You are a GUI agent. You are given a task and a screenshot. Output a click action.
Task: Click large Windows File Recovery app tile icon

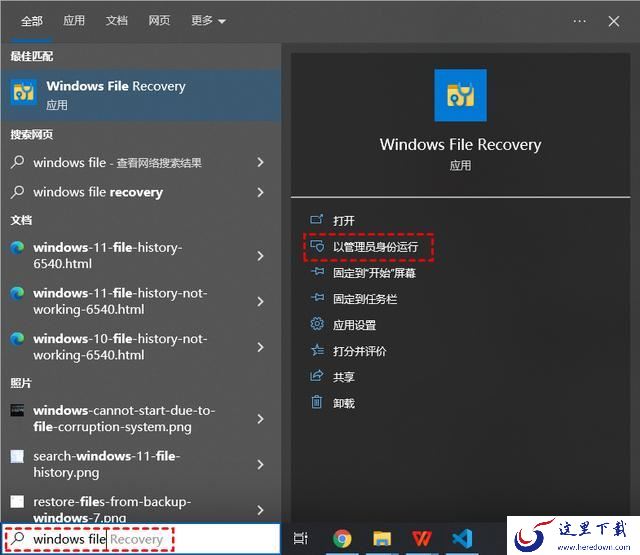point(460,95)
